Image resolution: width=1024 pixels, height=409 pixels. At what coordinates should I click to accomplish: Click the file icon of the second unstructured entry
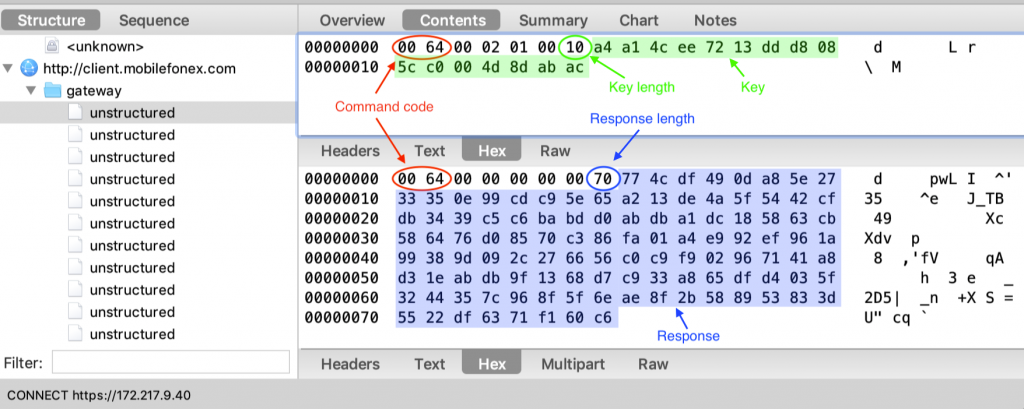pyautogui.click(x=75, y=135)
